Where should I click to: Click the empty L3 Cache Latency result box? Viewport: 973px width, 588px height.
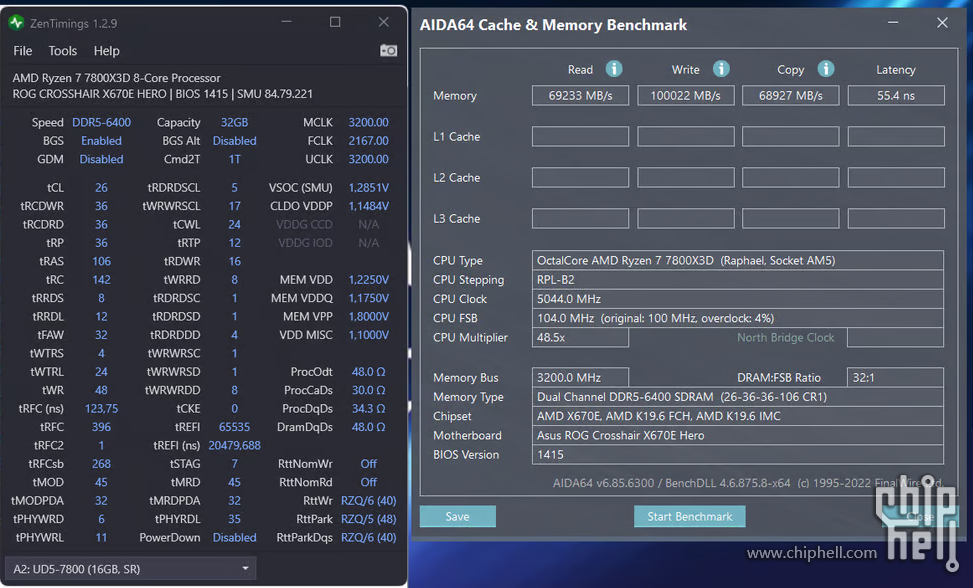(x=896, y=218)
